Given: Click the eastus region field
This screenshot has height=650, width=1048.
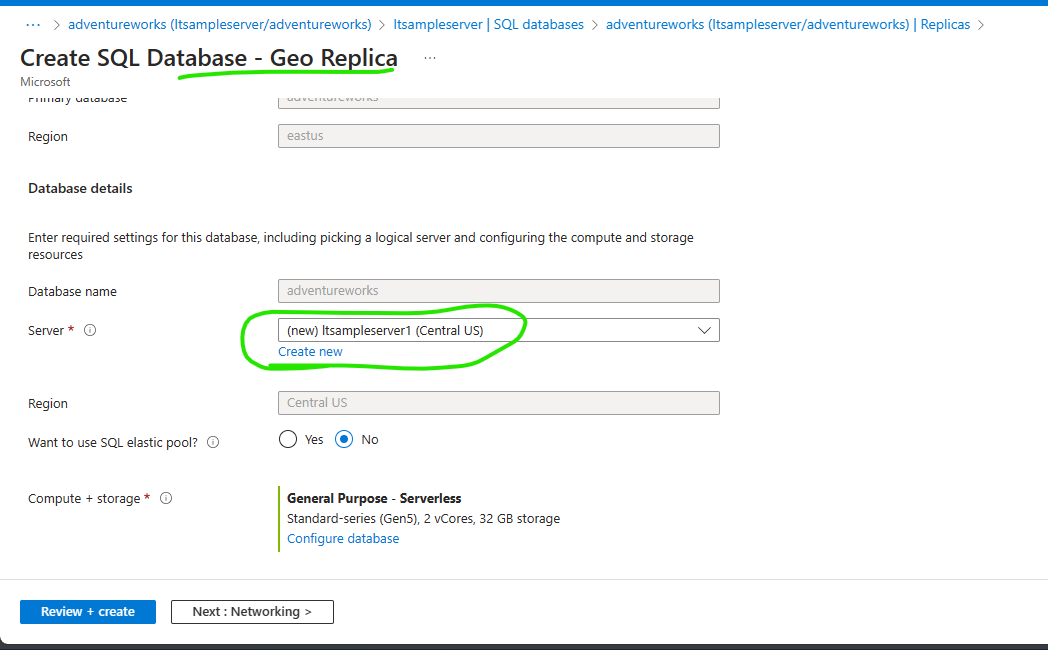Looking at the screenshot, I should 499,136.
